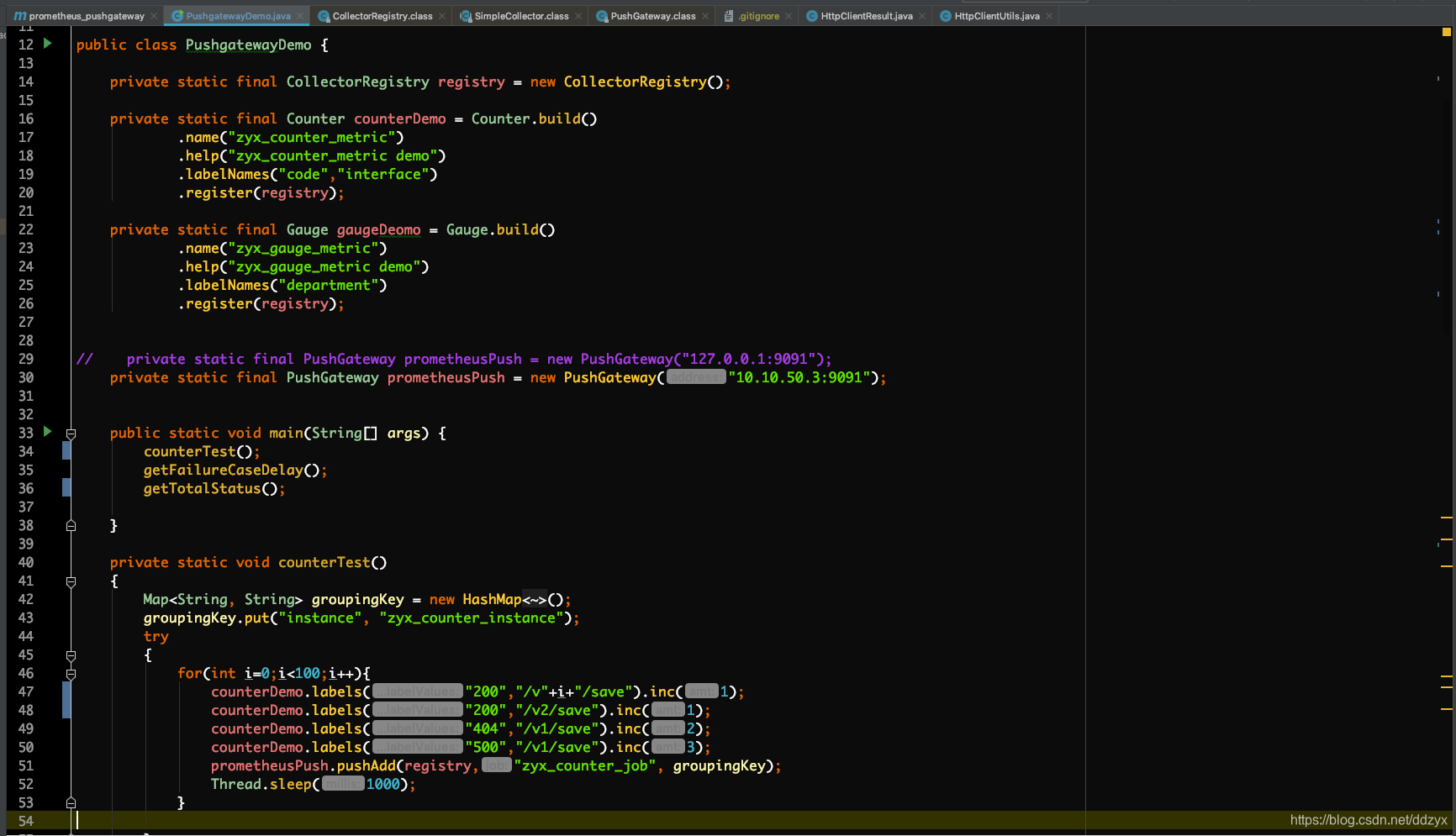Close the prometheus_pushgateway tab
Screen dimensions: 1456x836
pyautogui.click(x=154, y=16)
